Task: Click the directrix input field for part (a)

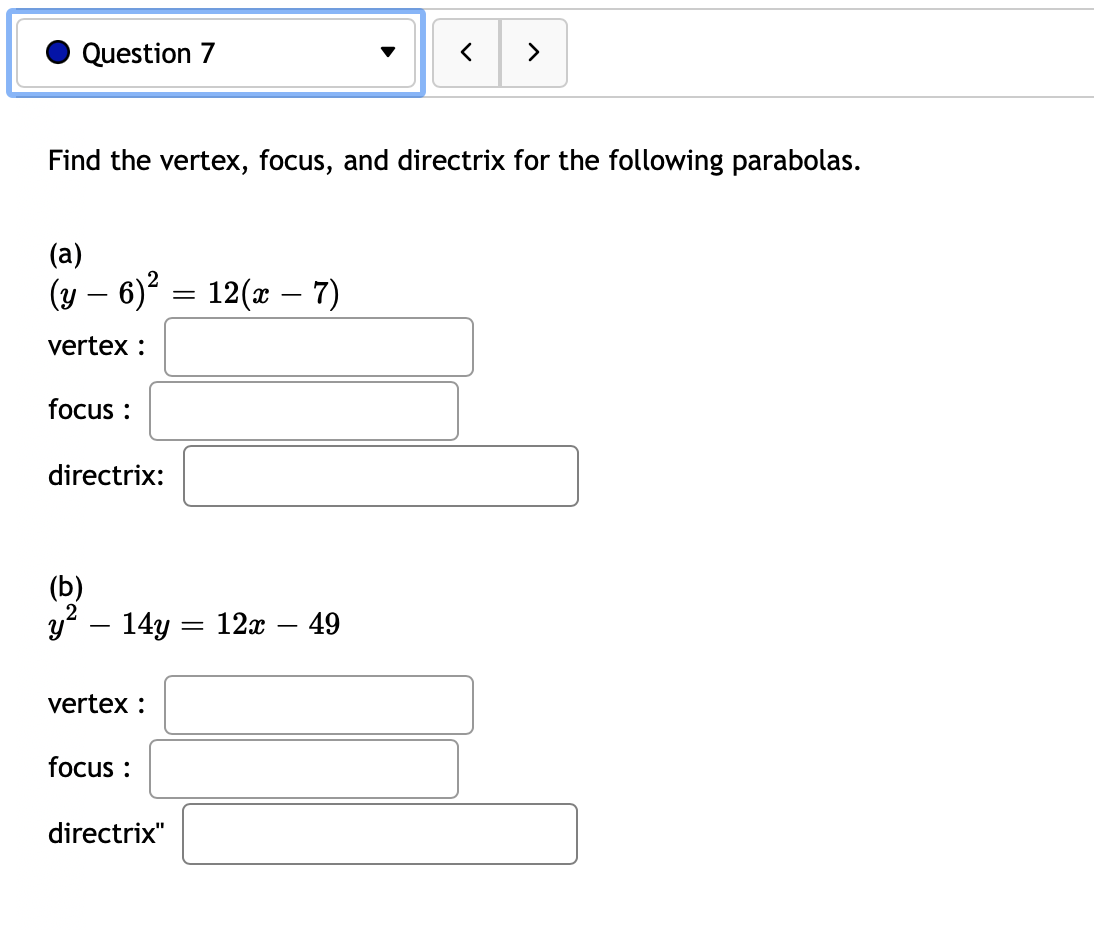Action: tap(380, 476)
